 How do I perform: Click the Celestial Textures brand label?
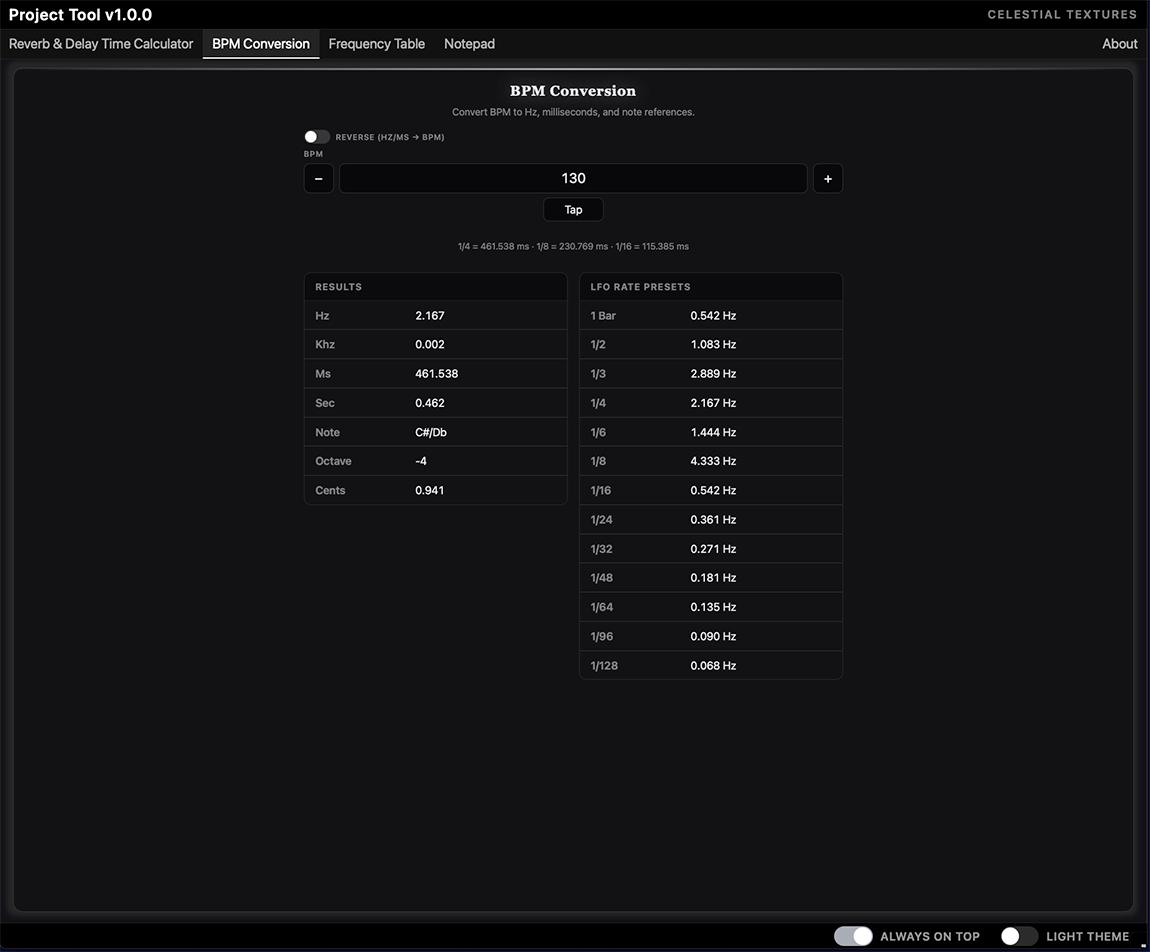click(1062, 15)
